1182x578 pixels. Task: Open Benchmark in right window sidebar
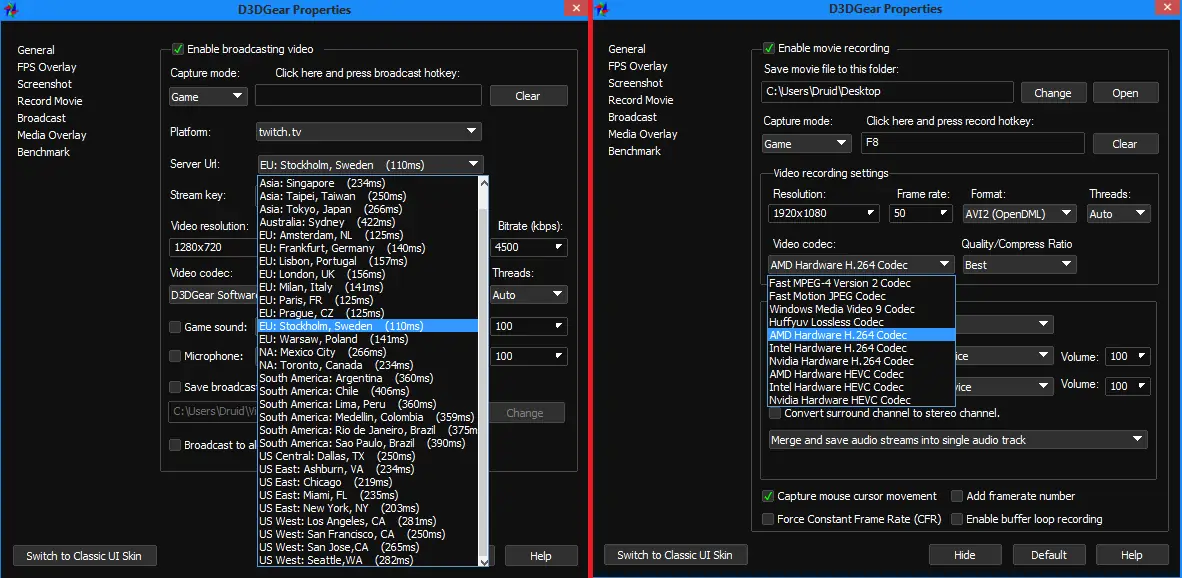click(635, 151)
